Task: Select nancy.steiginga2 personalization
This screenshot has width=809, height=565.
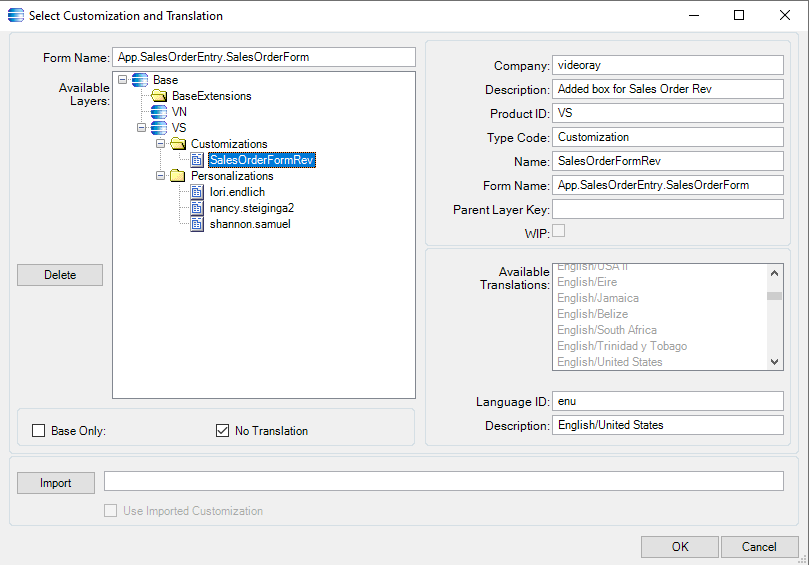Action: pos(252,208)
